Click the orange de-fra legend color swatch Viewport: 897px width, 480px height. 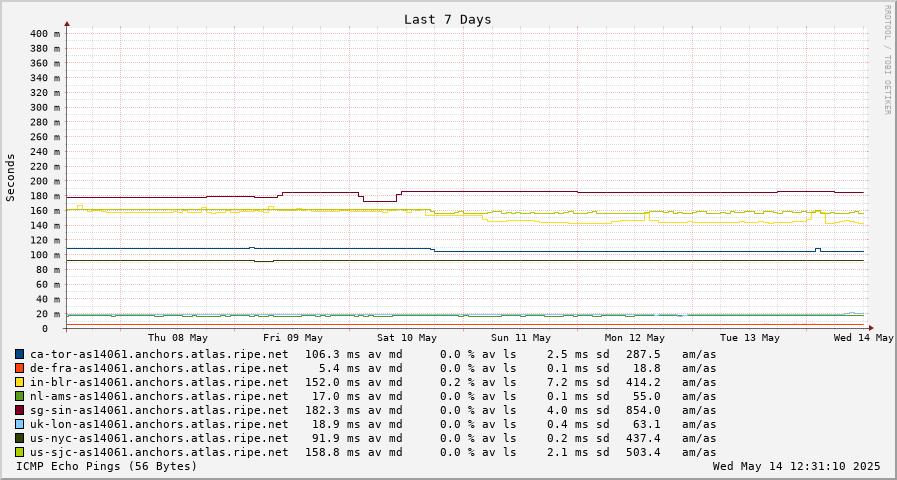point(20,368)
